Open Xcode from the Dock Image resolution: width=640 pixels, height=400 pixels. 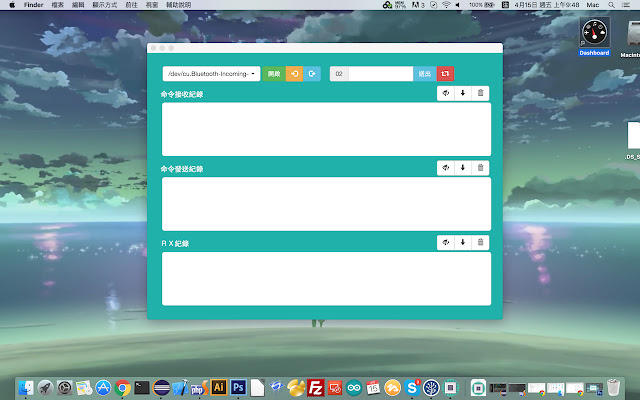(180, 387)
